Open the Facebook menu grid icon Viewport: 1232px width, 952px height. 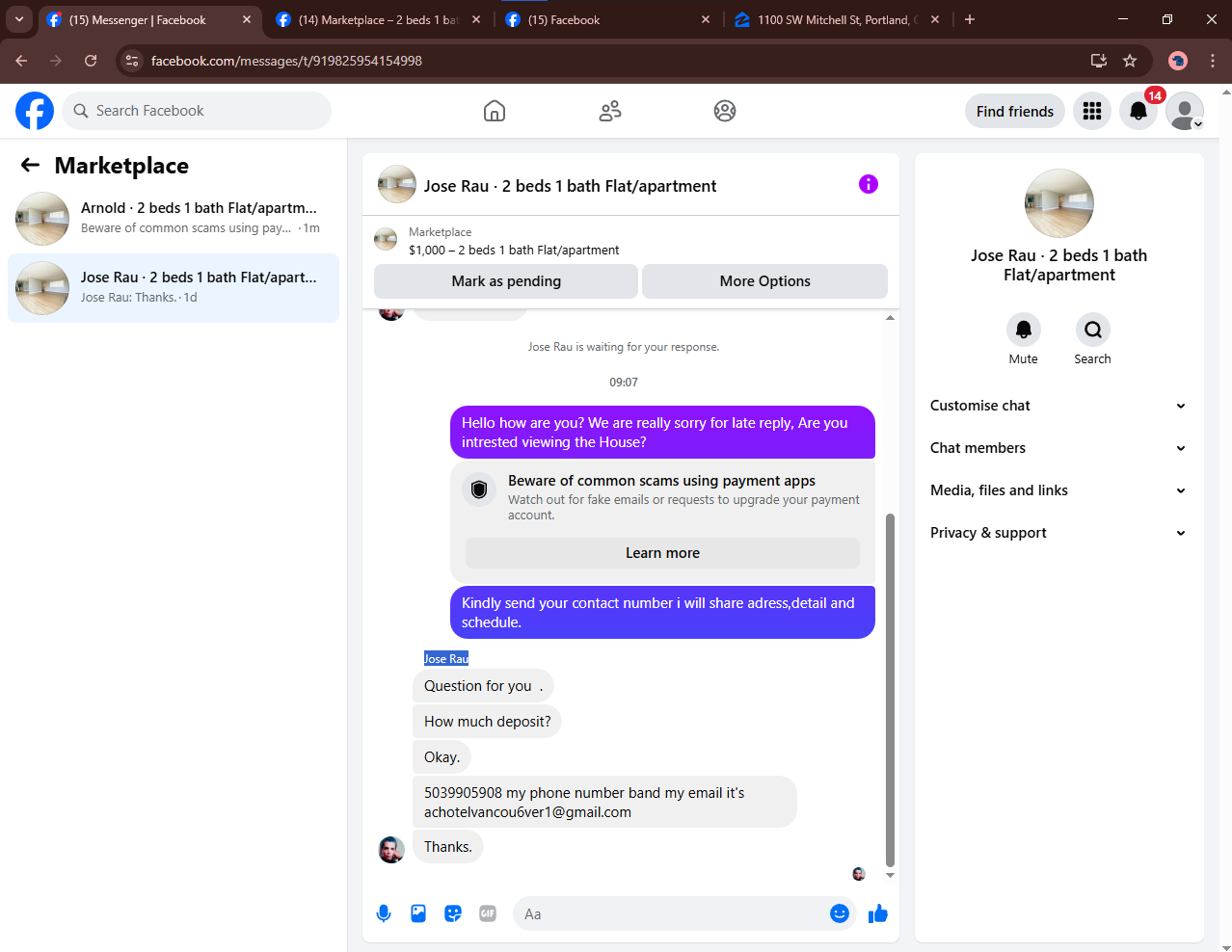click(1092, 111)
